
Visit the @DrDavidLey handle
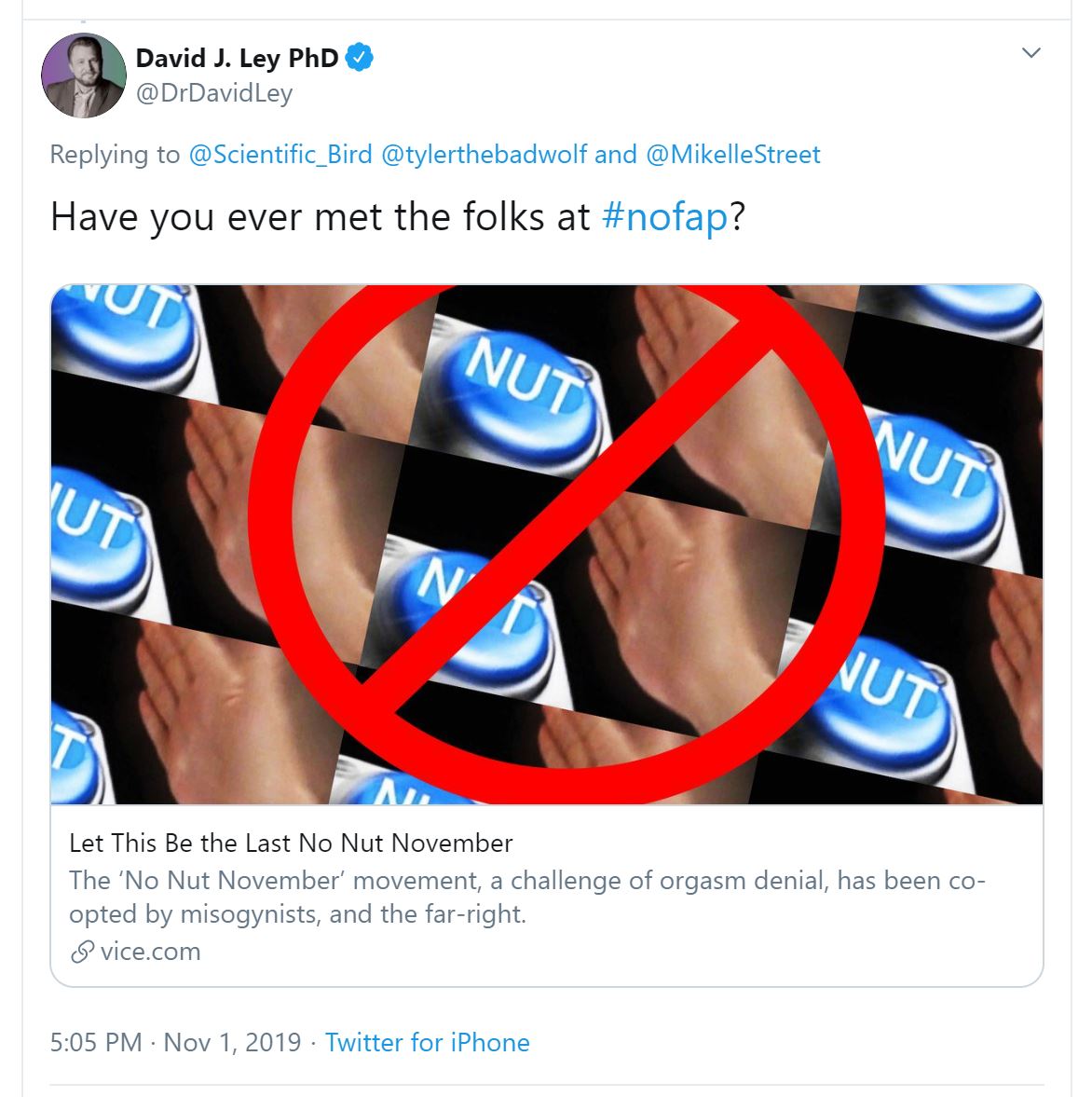pos(214,93)
